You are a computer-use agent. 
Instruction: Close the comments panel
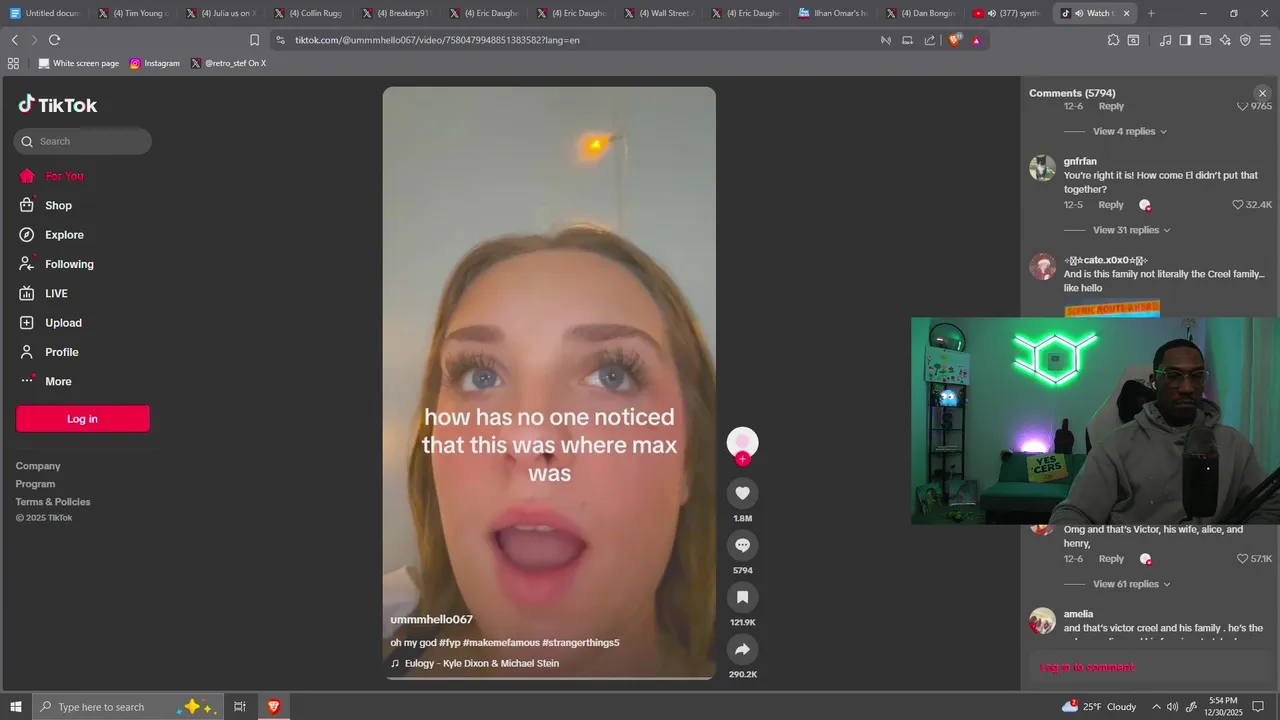pyautogui.click(x=1262, y=93)
